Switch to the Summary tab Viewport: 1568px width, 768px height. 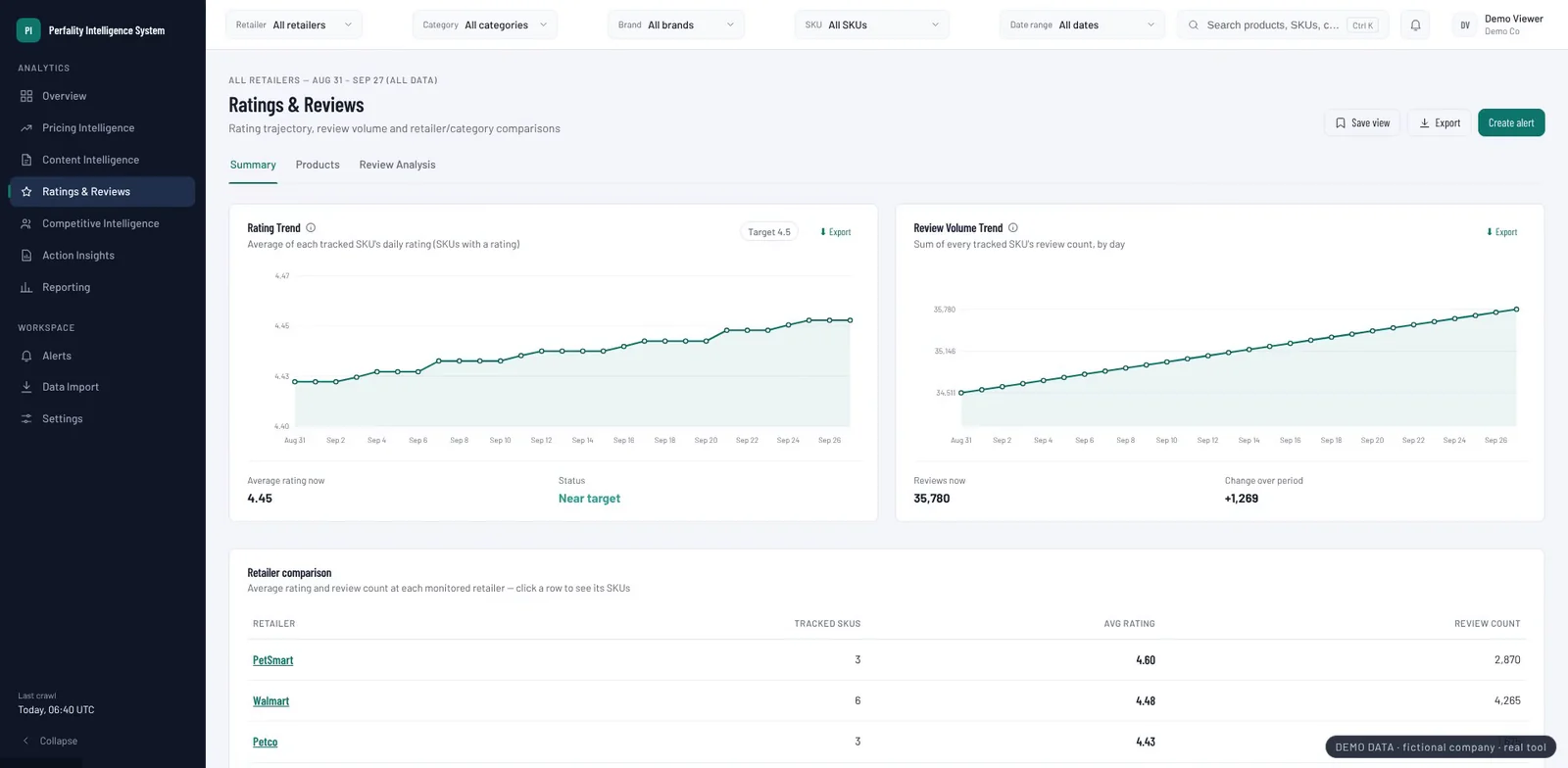click(253, 165)
